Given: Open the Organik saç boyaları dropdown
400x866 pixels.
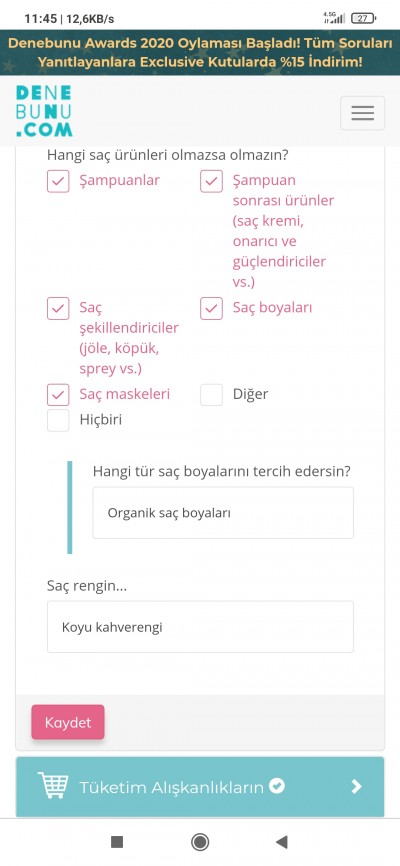Looking at the screenshot, I should pos(223,513).
